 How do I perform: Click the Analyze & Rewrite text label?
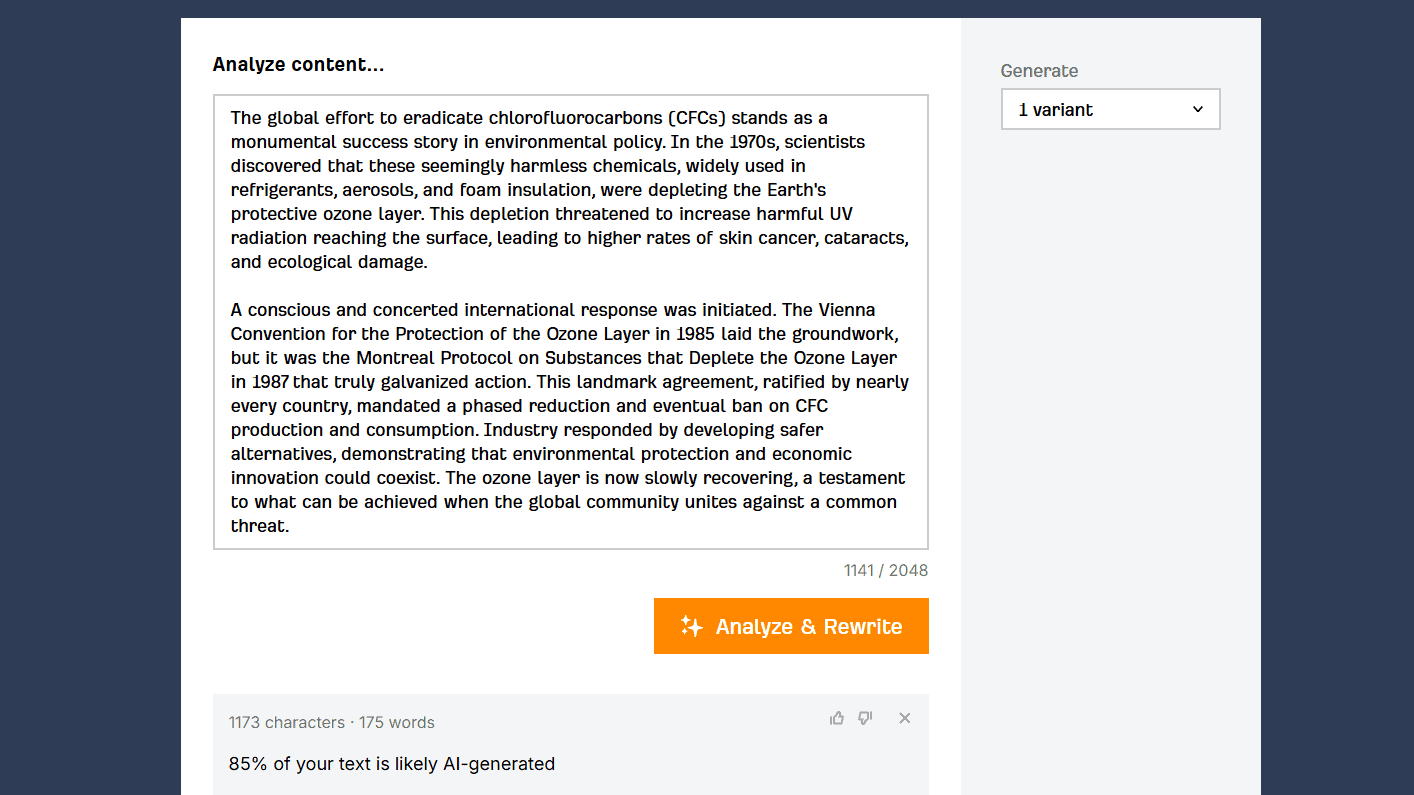click(809, 627)
